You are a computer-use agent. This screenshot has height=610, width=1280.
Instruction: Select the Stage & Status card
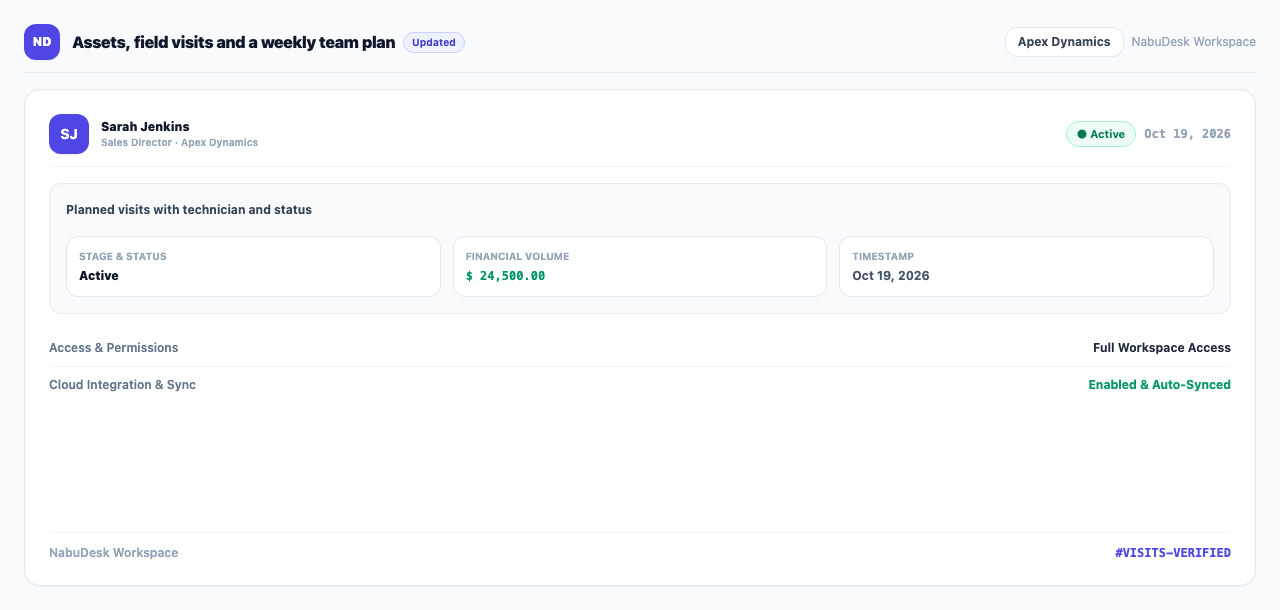(x=253, y=266)
